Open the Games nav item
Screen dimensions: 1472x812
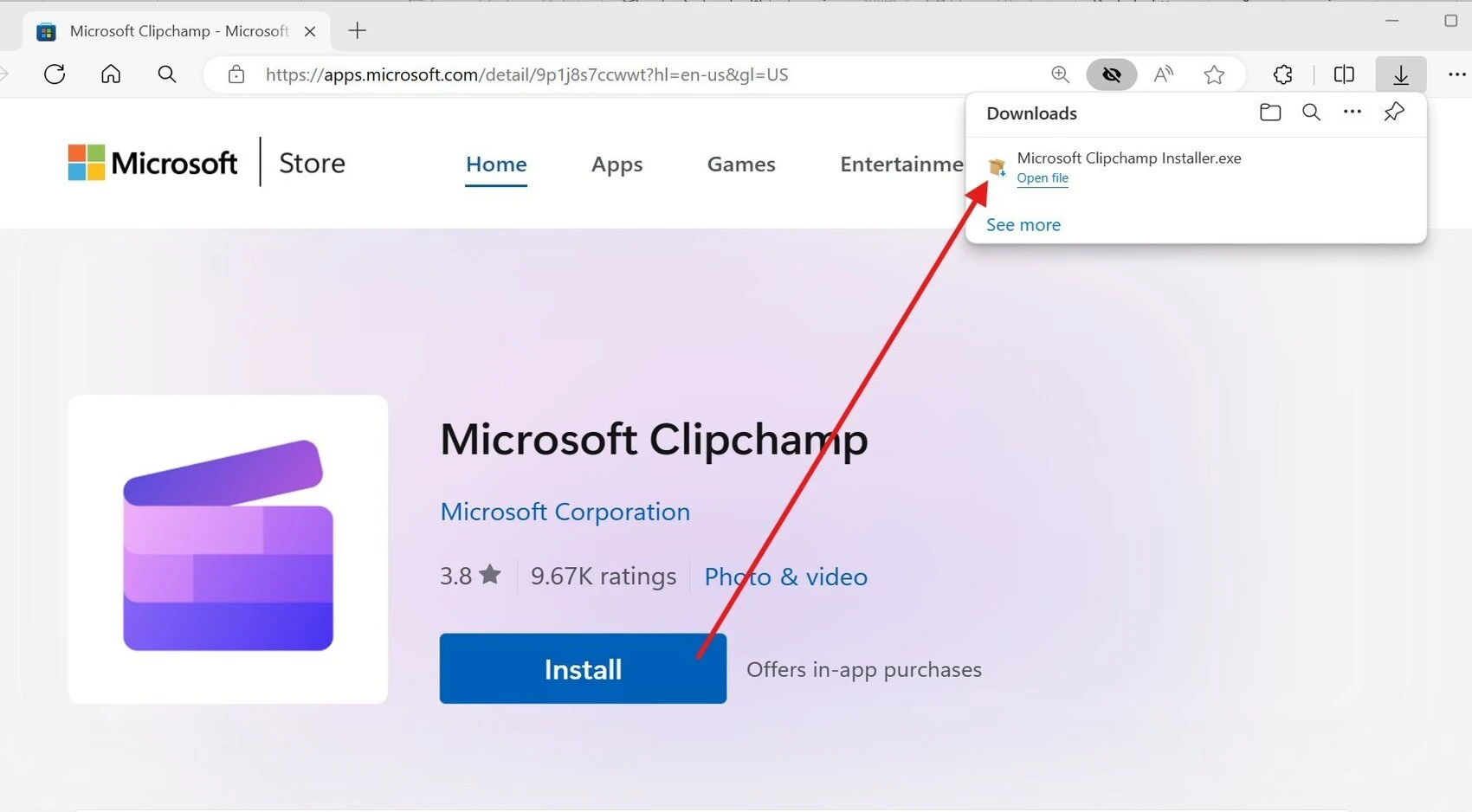click(741, 164)
